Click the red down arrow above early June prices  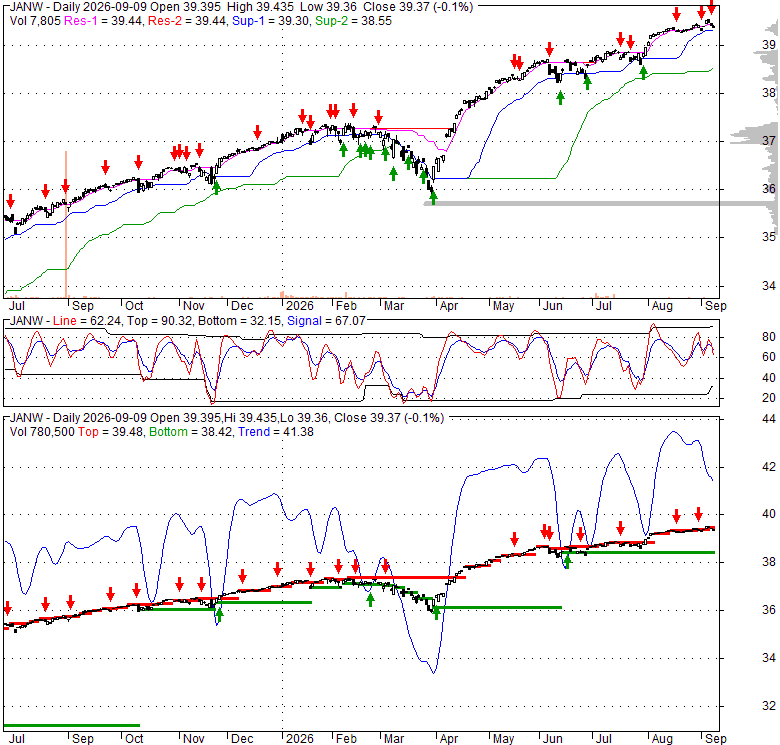coord(549,49)
